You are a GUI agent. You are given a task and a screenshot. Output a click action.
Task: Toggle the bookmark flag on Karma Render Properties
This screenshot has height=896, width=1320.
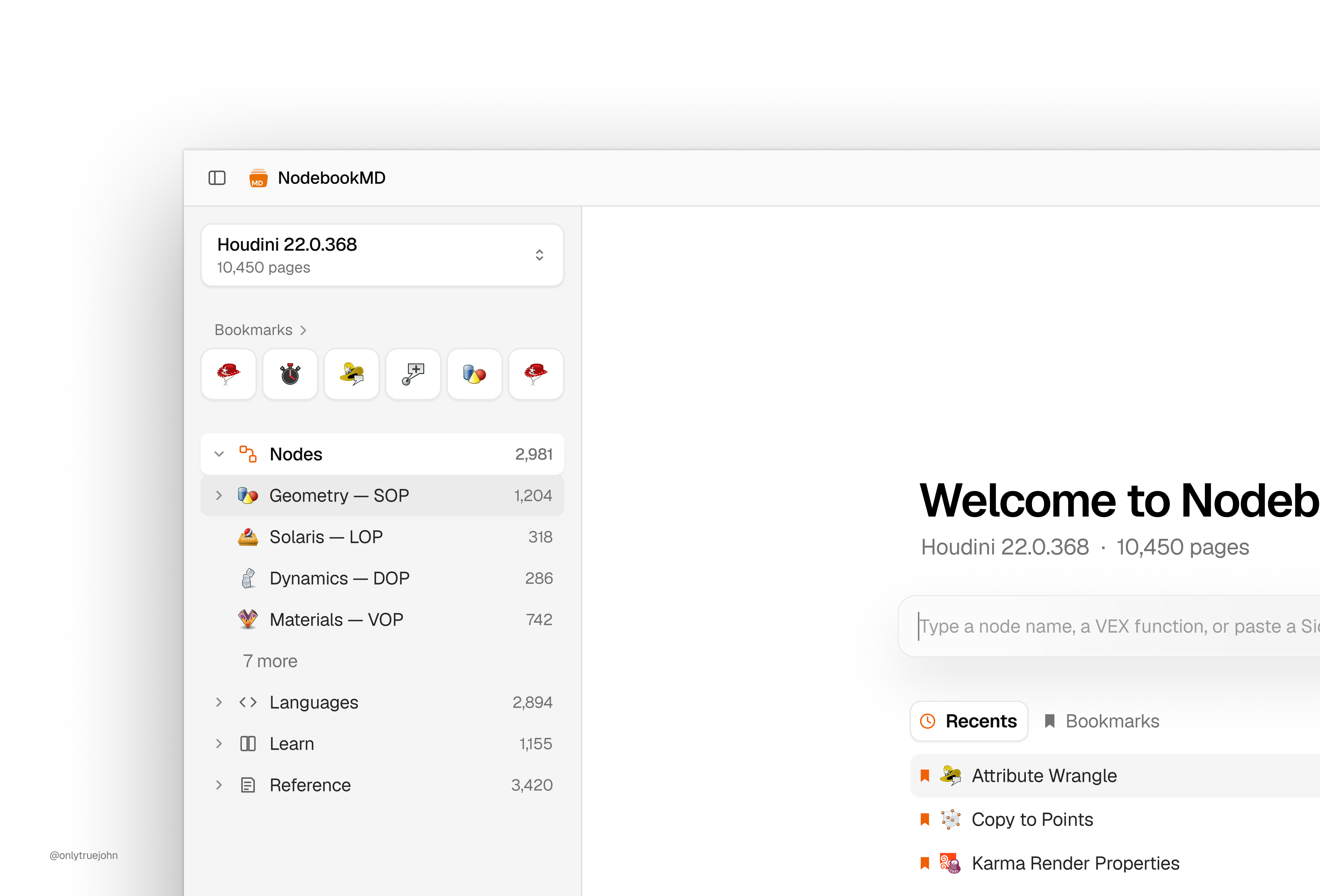[925, 863]
